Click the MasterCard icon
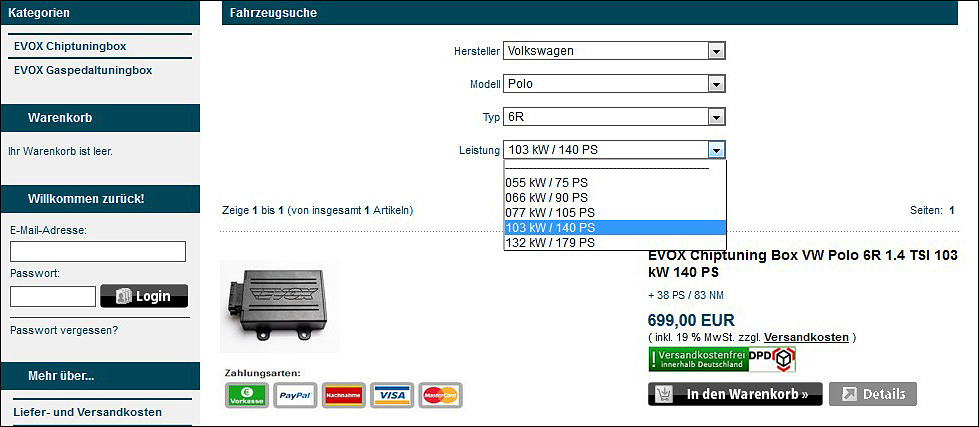The image size is (979, 427). pyautogui.click(x=440, y=395)
